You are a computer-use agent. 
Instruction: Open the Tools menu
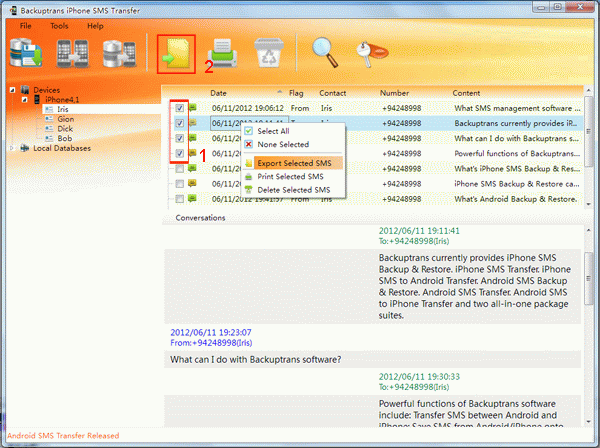59,26
